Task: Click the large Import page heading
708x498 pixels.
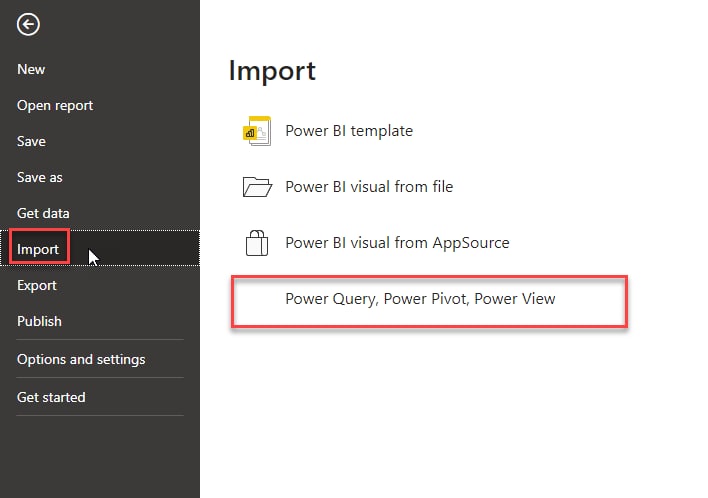Action: pos(272,71)
